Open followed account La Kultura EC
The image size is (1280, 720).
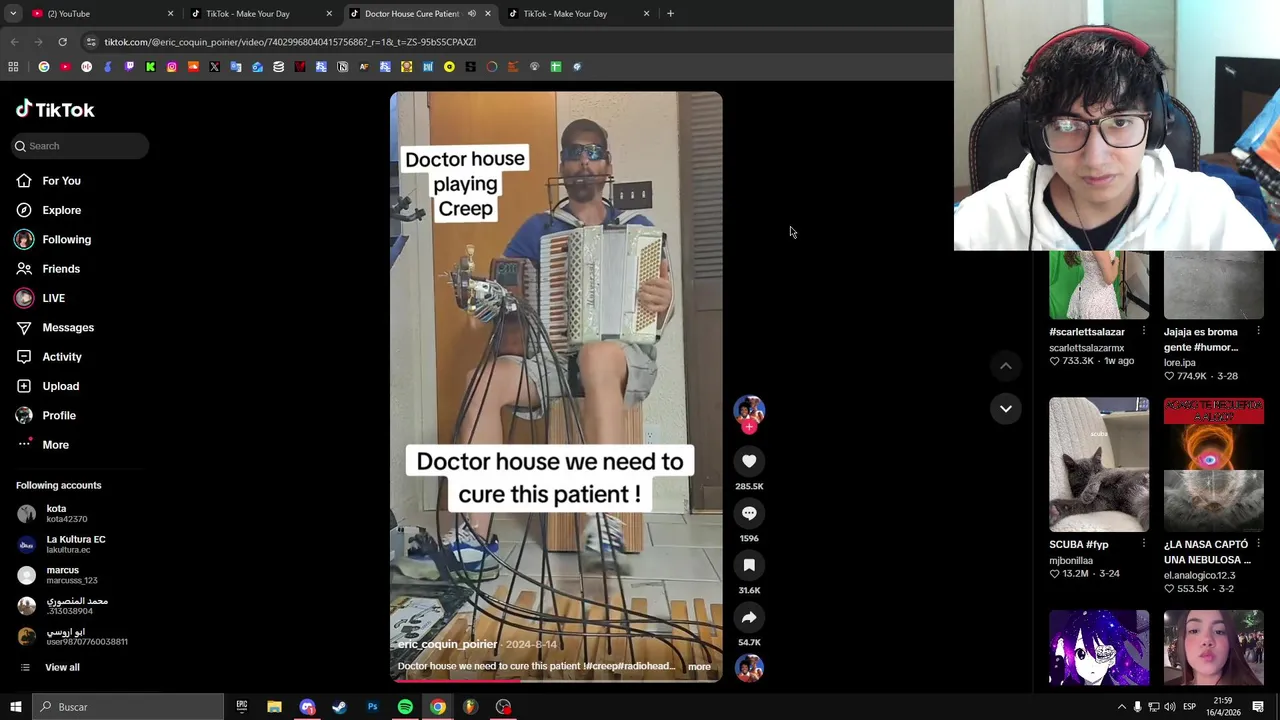(x=75, y=544)
